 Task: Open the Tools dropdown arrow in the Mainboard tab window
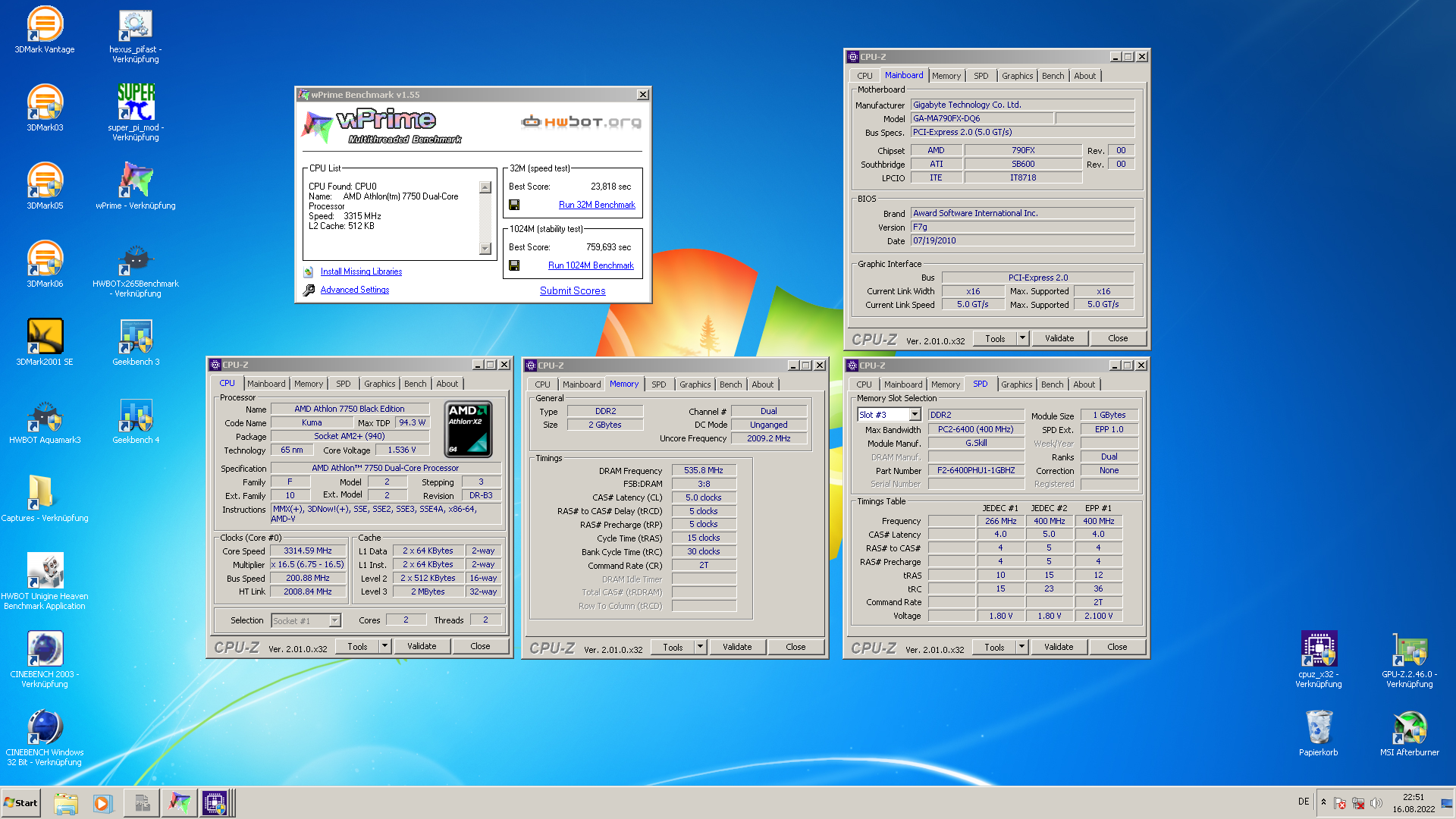point(1023,338)
